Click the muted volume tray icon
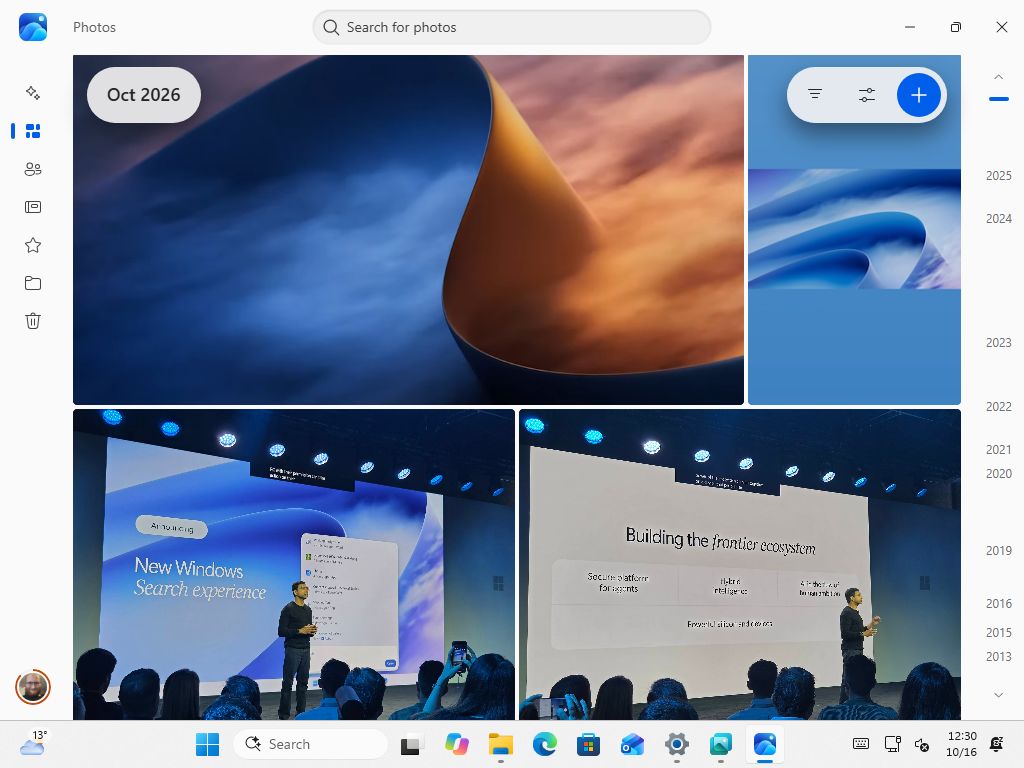This screenshot has height=768, width=1024. pos(921,744)
